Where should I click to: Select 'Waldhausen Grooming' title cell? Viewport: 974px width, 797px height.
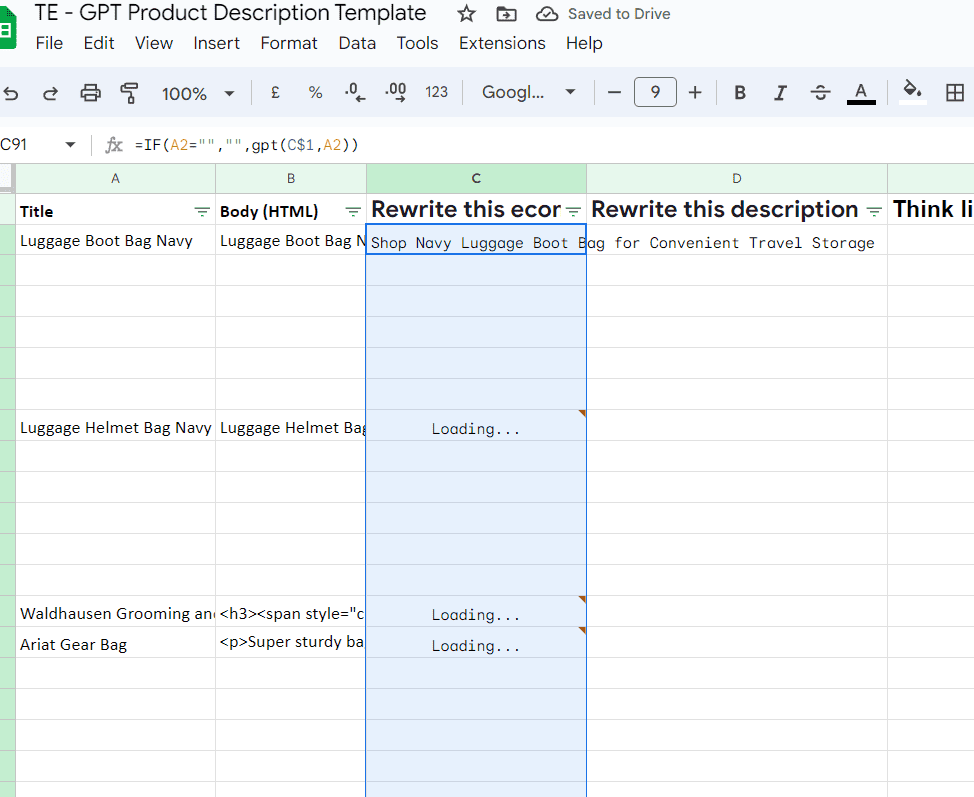coord(116,611)
